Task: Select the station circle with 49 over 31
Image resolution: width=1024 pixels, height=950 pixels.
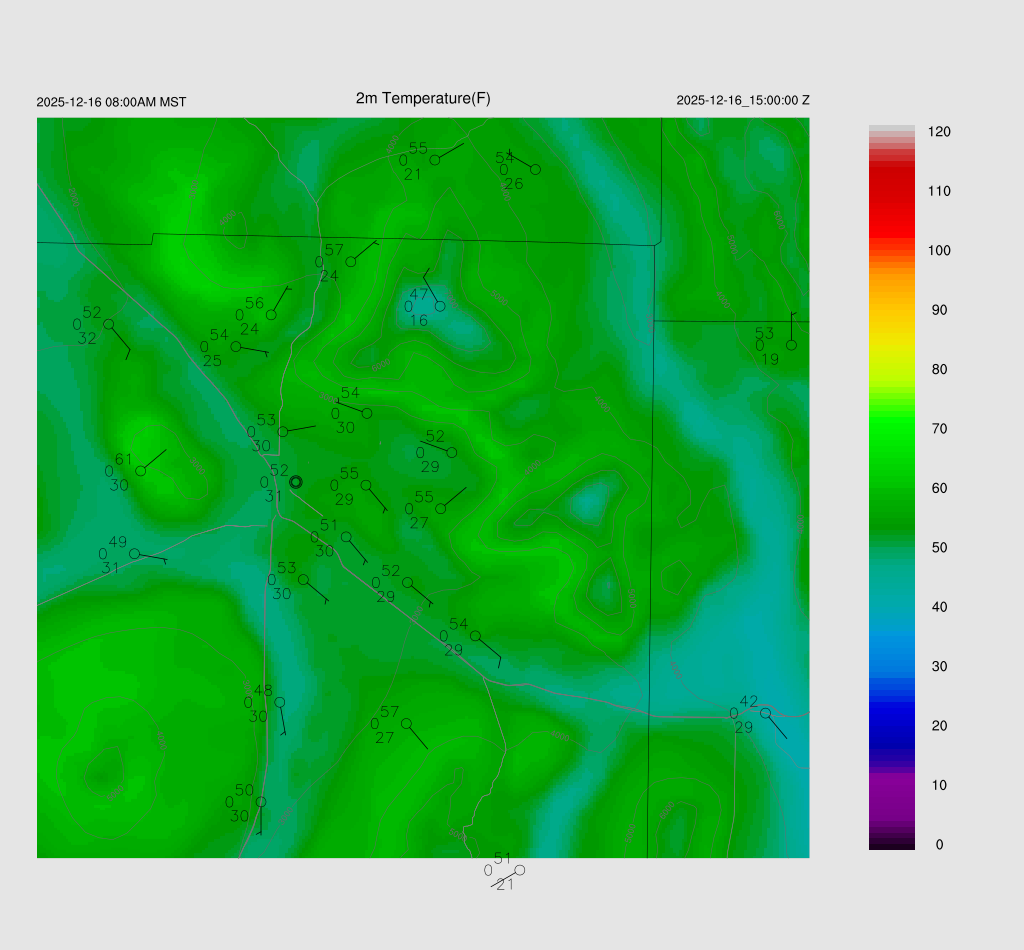Action: pos(135,554)
